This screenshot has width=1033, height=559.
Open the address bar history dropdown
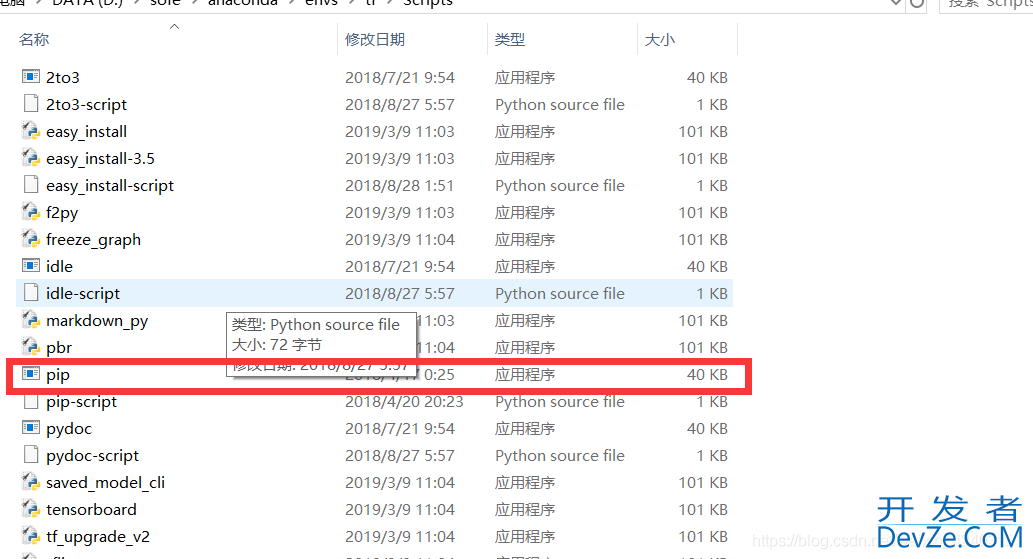coord(895,3)
